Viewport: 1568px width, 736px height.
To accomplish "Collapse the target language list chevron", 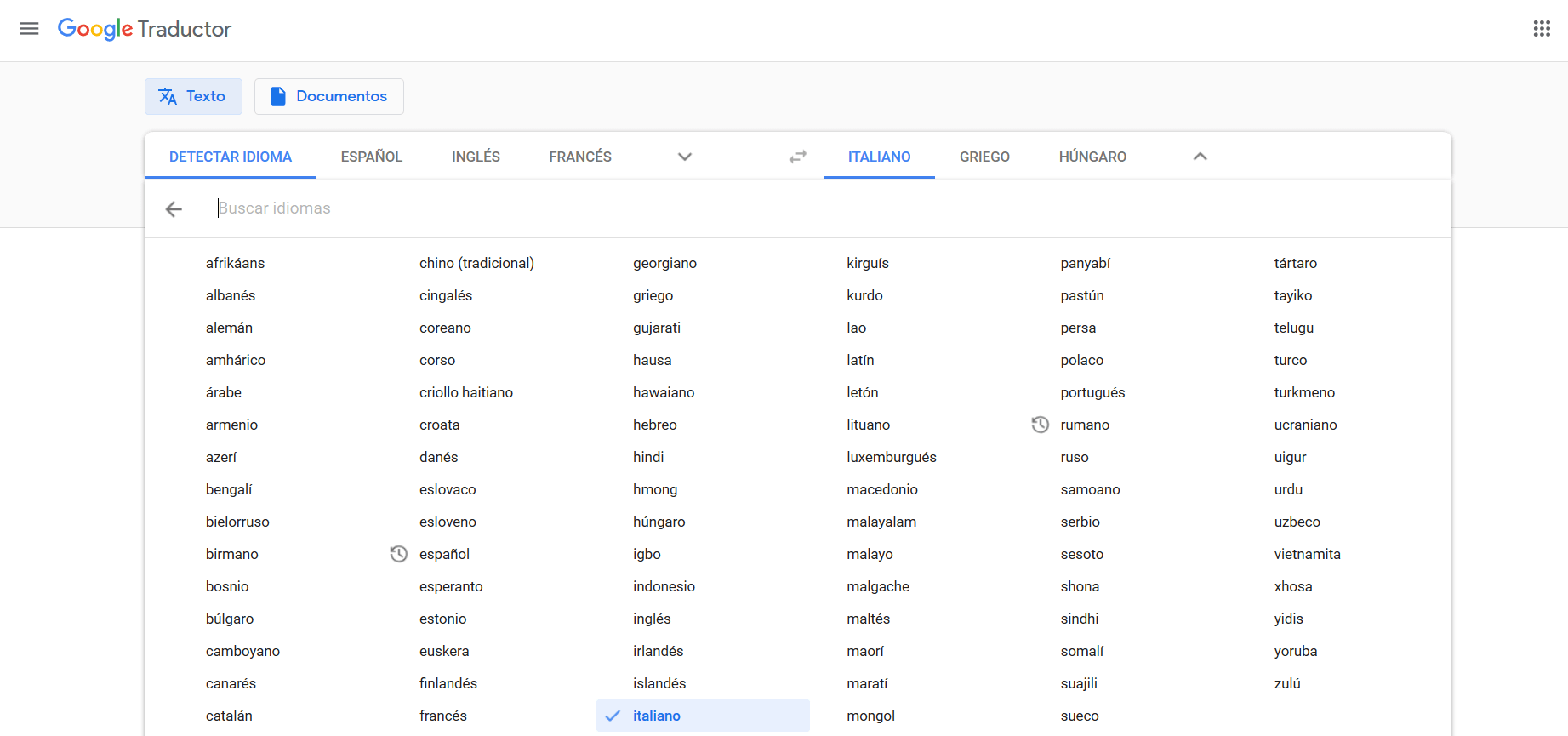I will click(x=1200, y=157).
